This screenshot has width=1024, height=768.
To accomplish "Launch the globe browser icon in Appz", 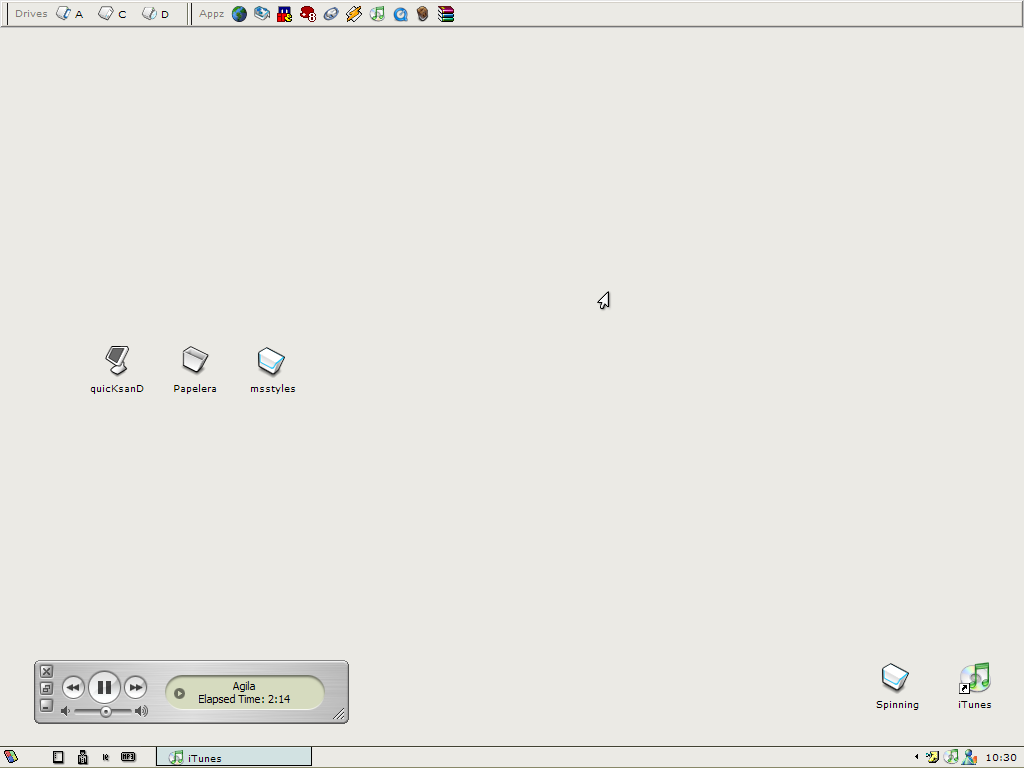I will click(x=239, y=14).
